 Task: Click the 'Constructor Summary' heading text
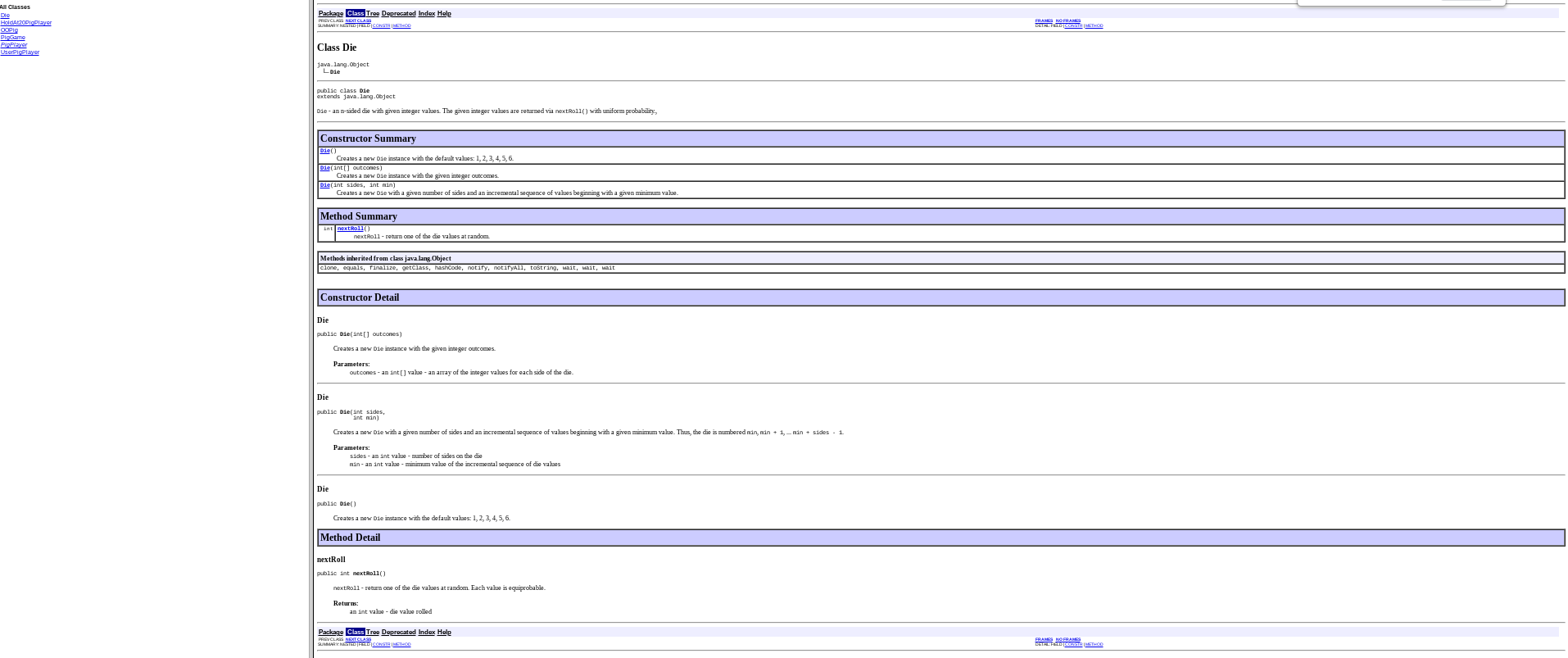click(x=368, y=138)
